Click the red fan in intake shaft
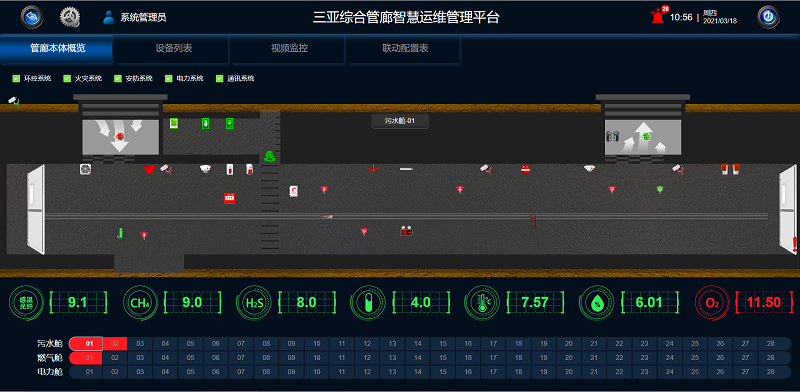Screen dimensions: 800x392 click(120, 136)
